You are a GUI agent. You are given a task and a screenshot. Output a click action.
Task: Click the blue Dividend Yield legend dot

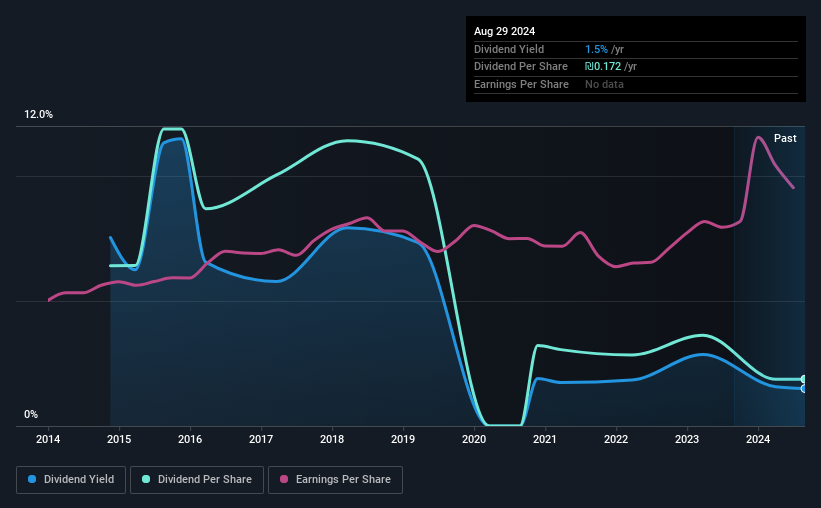(32, 479)
